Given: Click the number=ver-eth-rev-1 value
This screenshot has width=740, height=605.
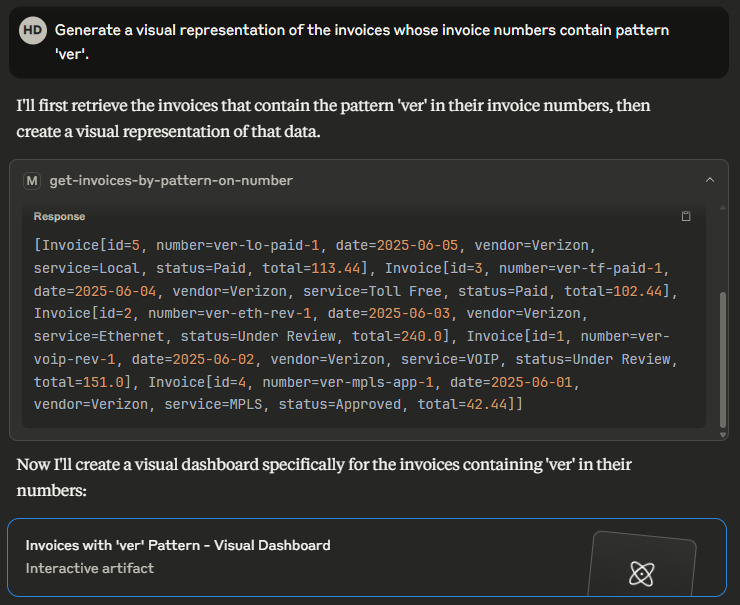Looking at the screenshot, I should click(230, 313).
